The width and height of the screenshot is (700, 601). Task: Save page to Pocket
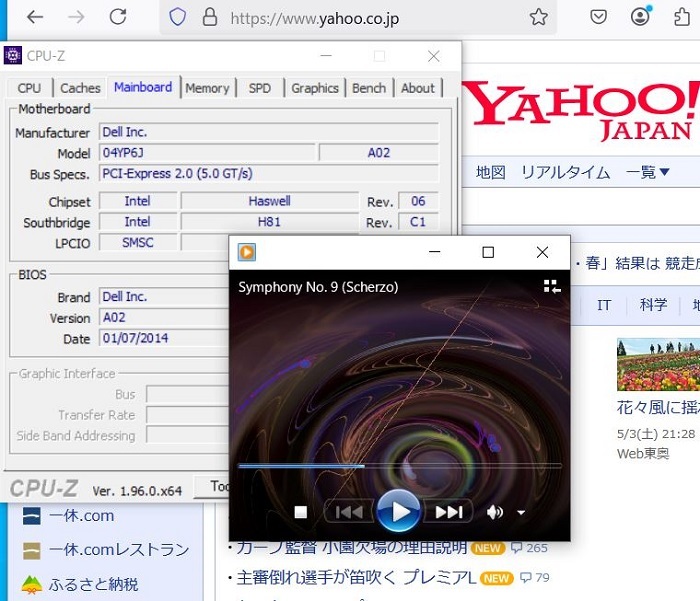pos(598,17)
